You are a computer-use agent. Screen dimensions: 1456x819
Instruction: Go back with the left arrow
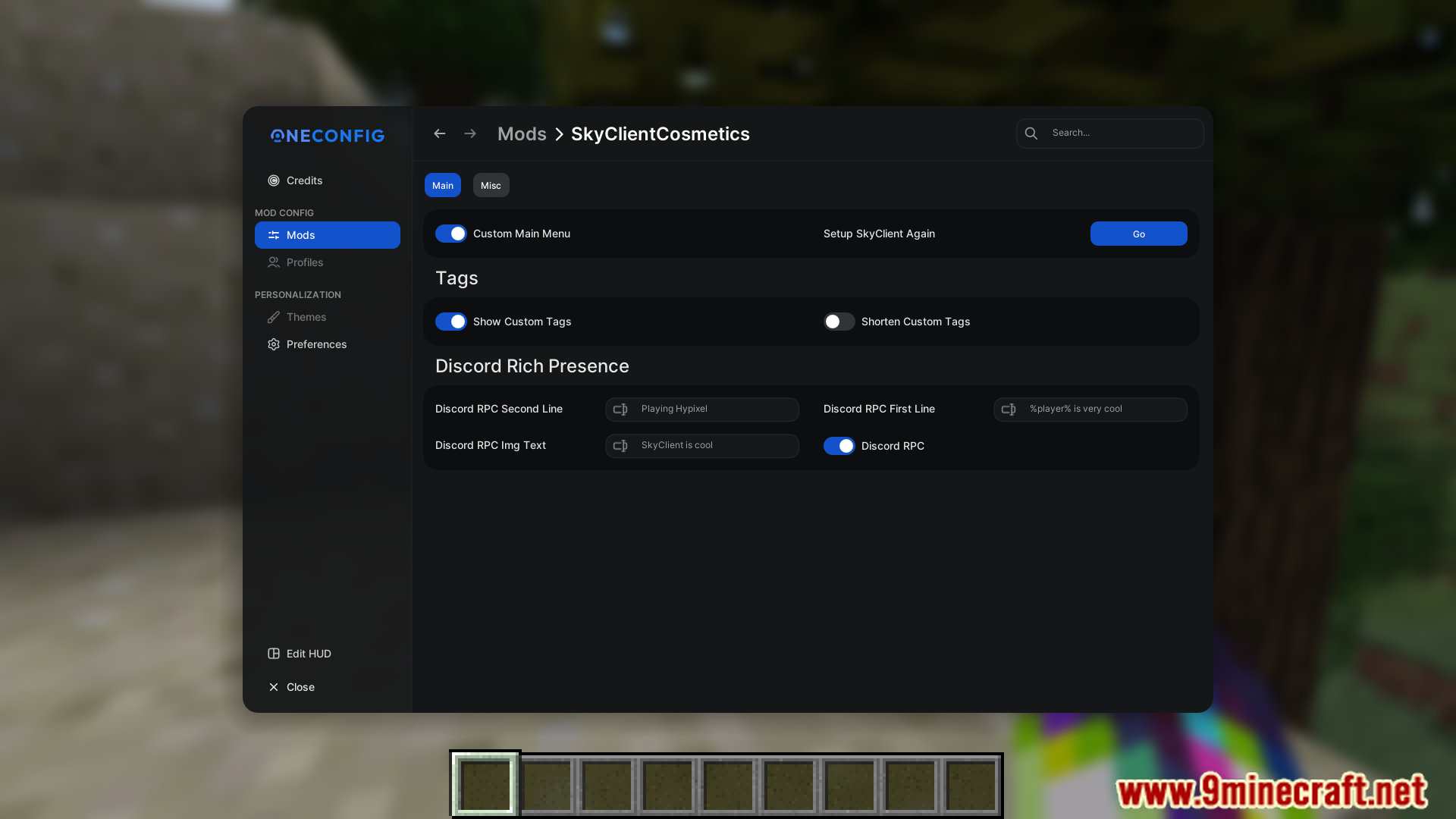pos(440,133)
